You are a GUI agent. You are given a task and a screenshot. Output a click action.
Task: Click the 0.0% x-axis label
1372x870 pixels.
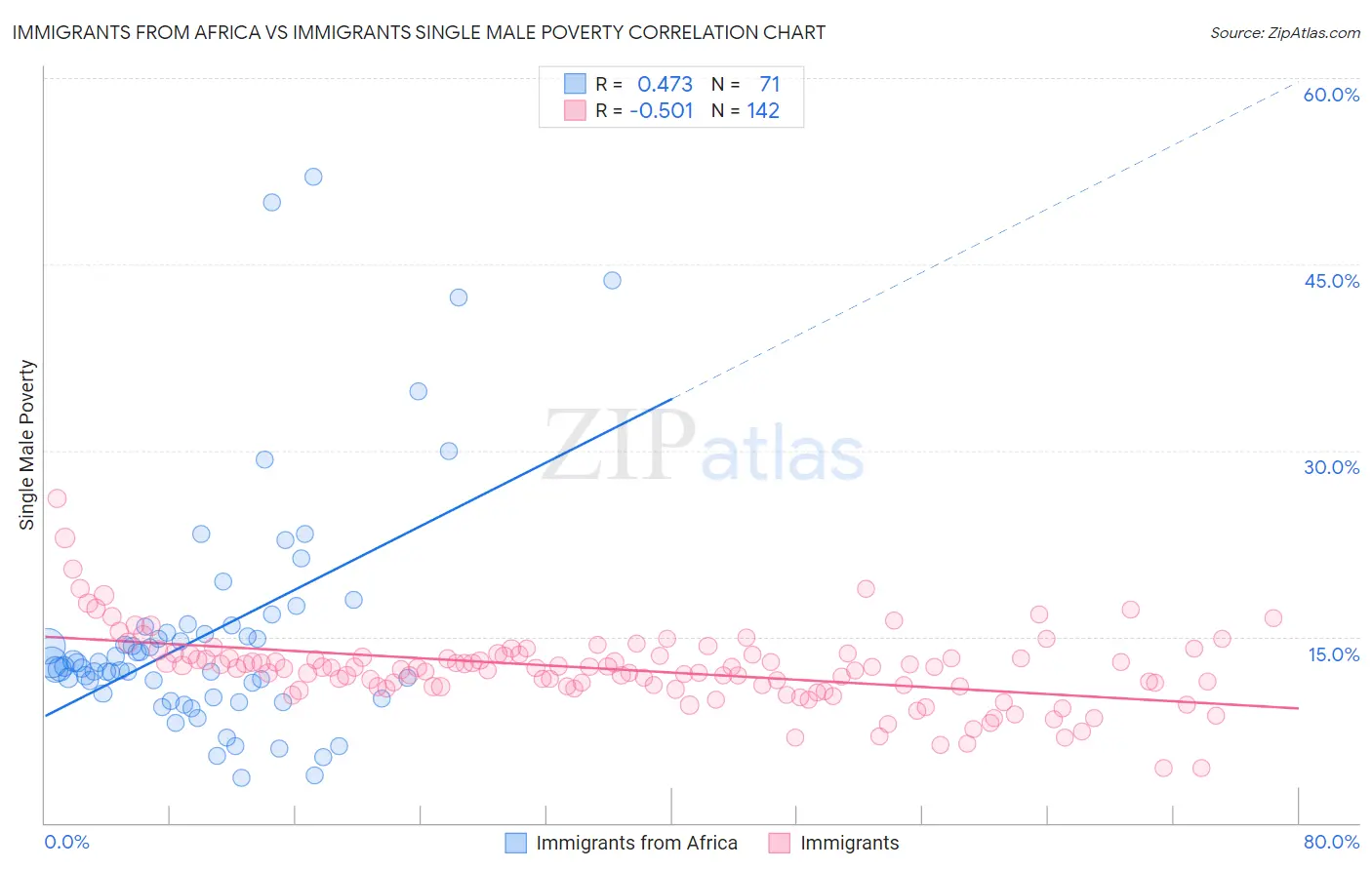(66, 842)
